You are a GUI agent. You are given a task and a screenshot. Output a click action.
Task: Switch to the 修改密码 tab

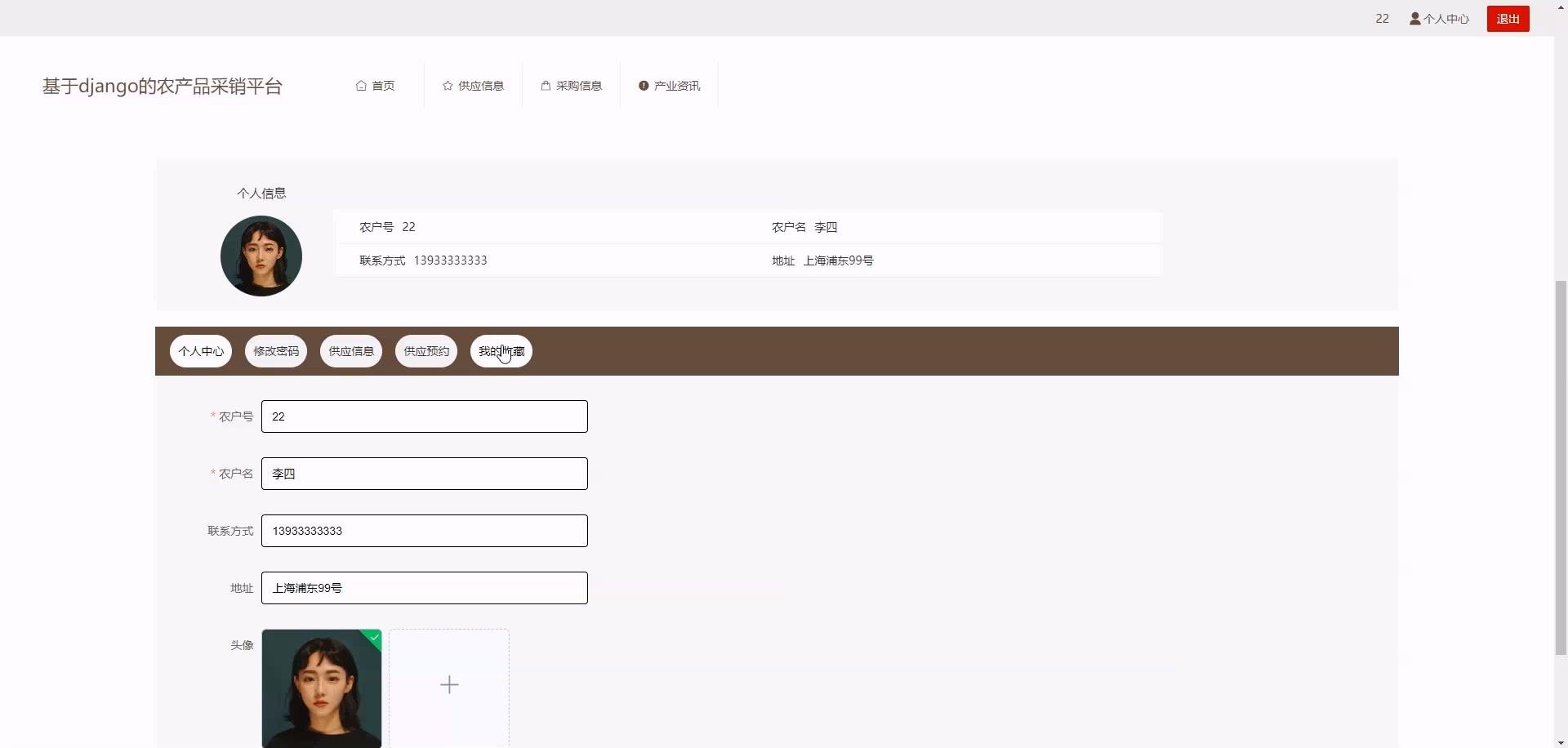(276, 351)
